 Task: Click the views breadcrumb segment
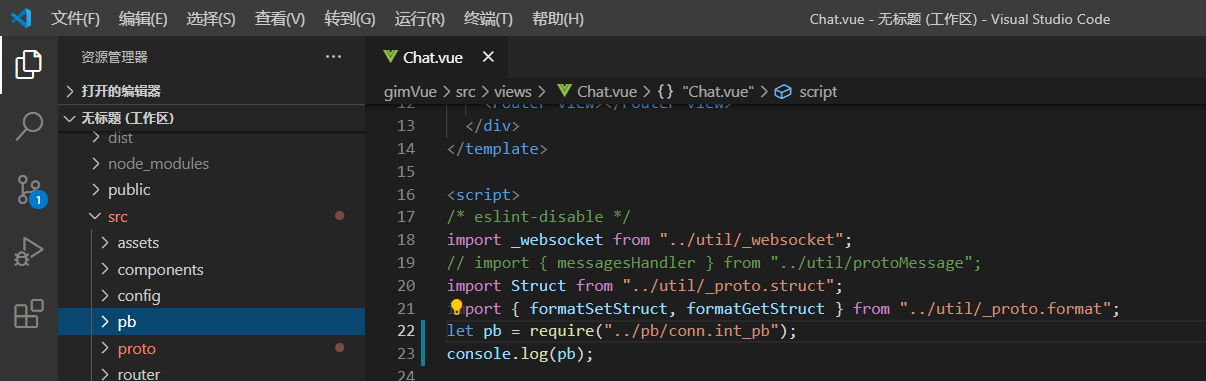(x=513, y=91)
